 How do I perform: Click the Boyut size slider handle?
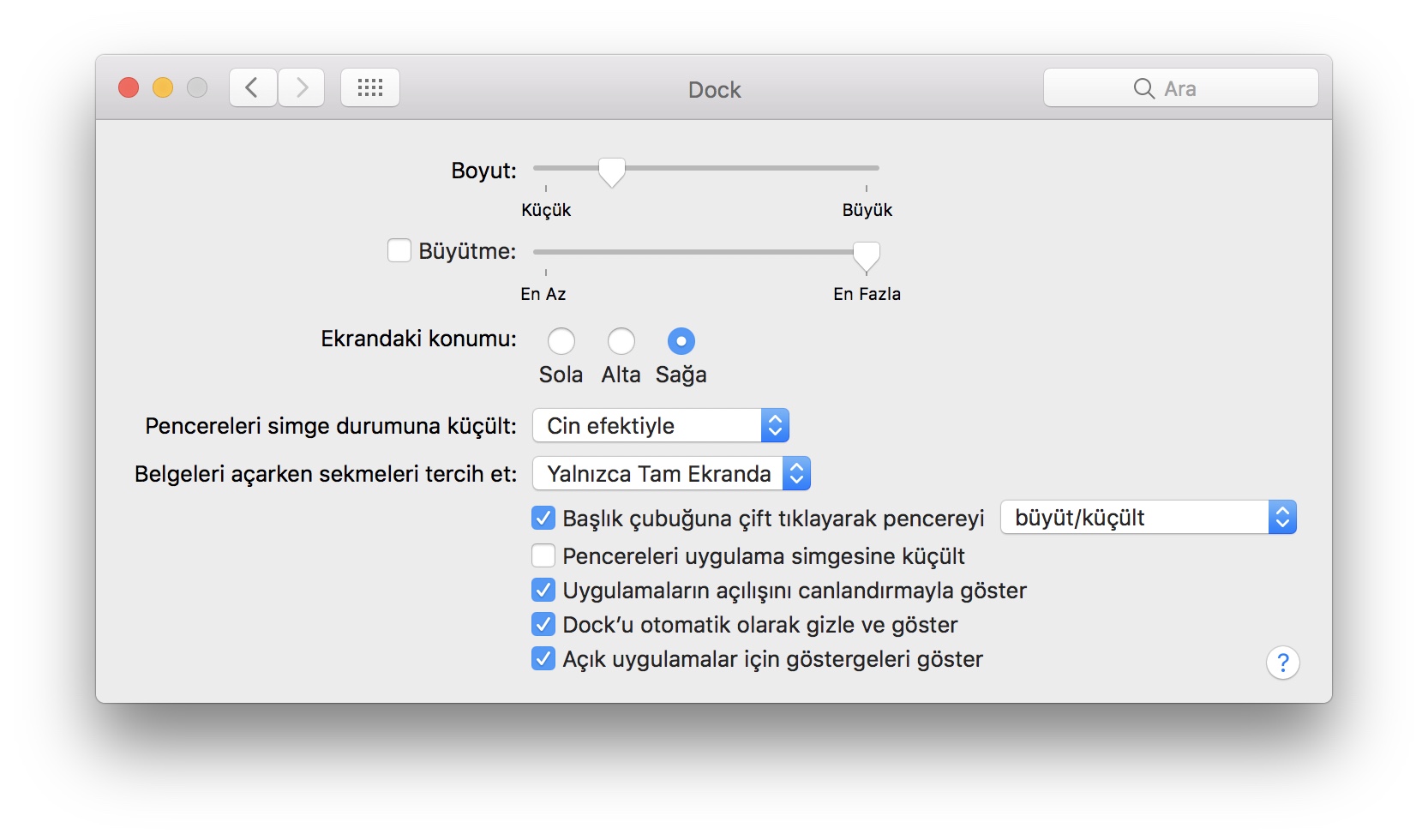(x=612, y=171)
